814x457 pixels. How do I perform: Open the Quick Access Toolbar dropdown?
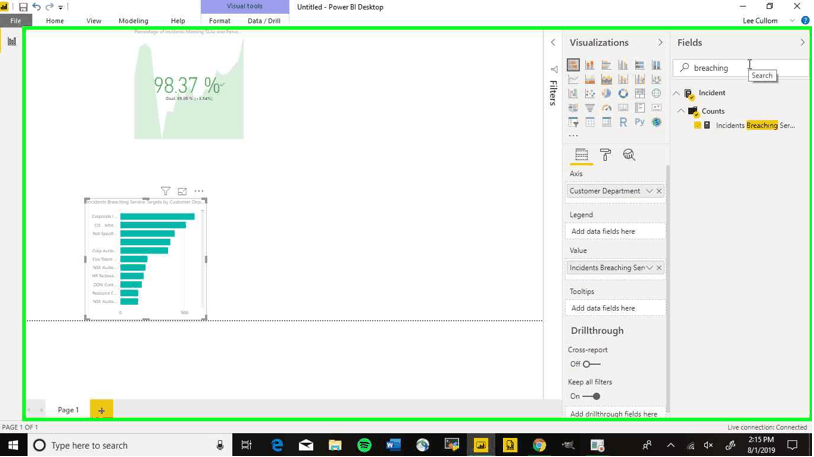(x=61, y=7)
